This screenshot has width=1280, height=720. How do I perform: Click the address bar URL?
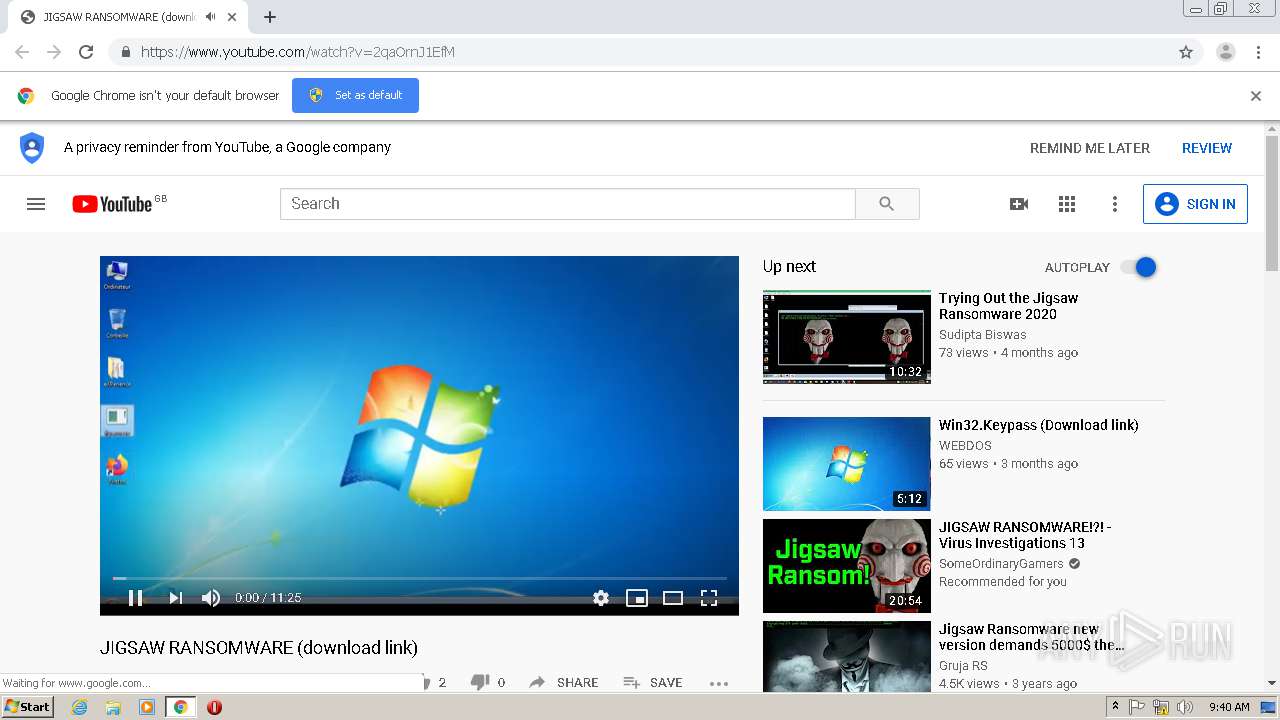point(298,52)
